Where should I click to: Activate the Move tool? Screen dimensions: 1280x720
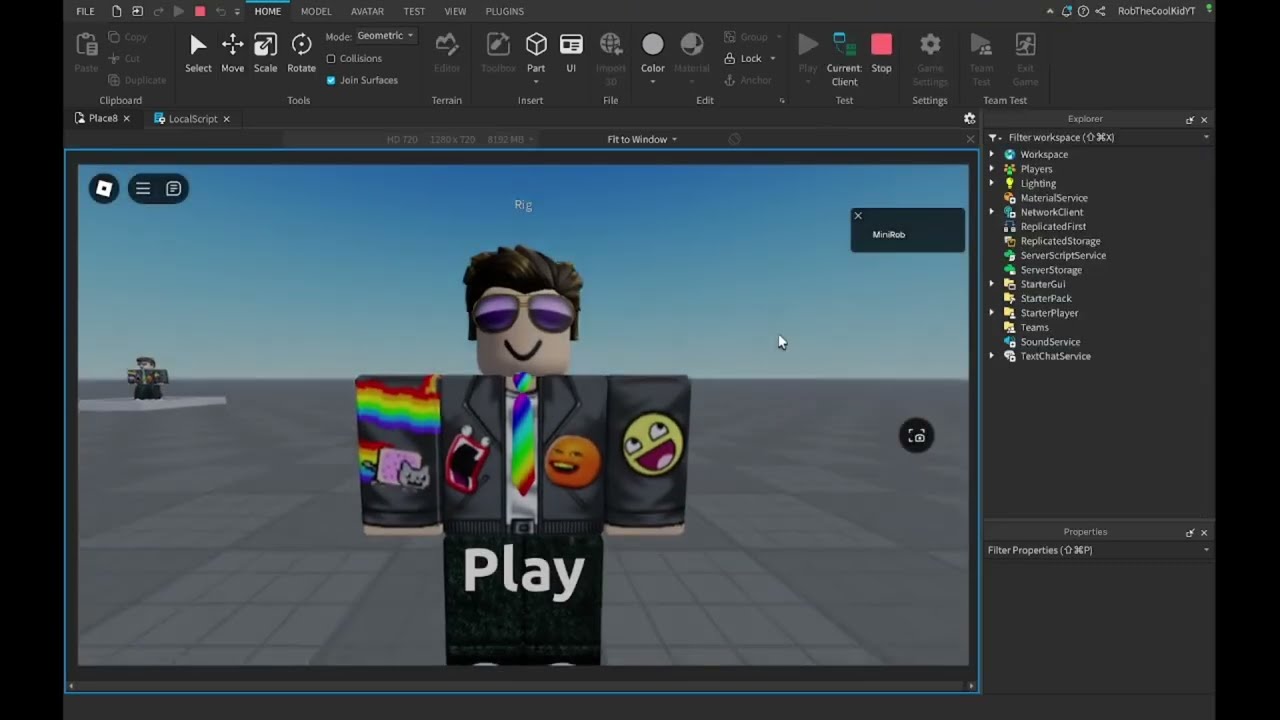pos(232,45)
